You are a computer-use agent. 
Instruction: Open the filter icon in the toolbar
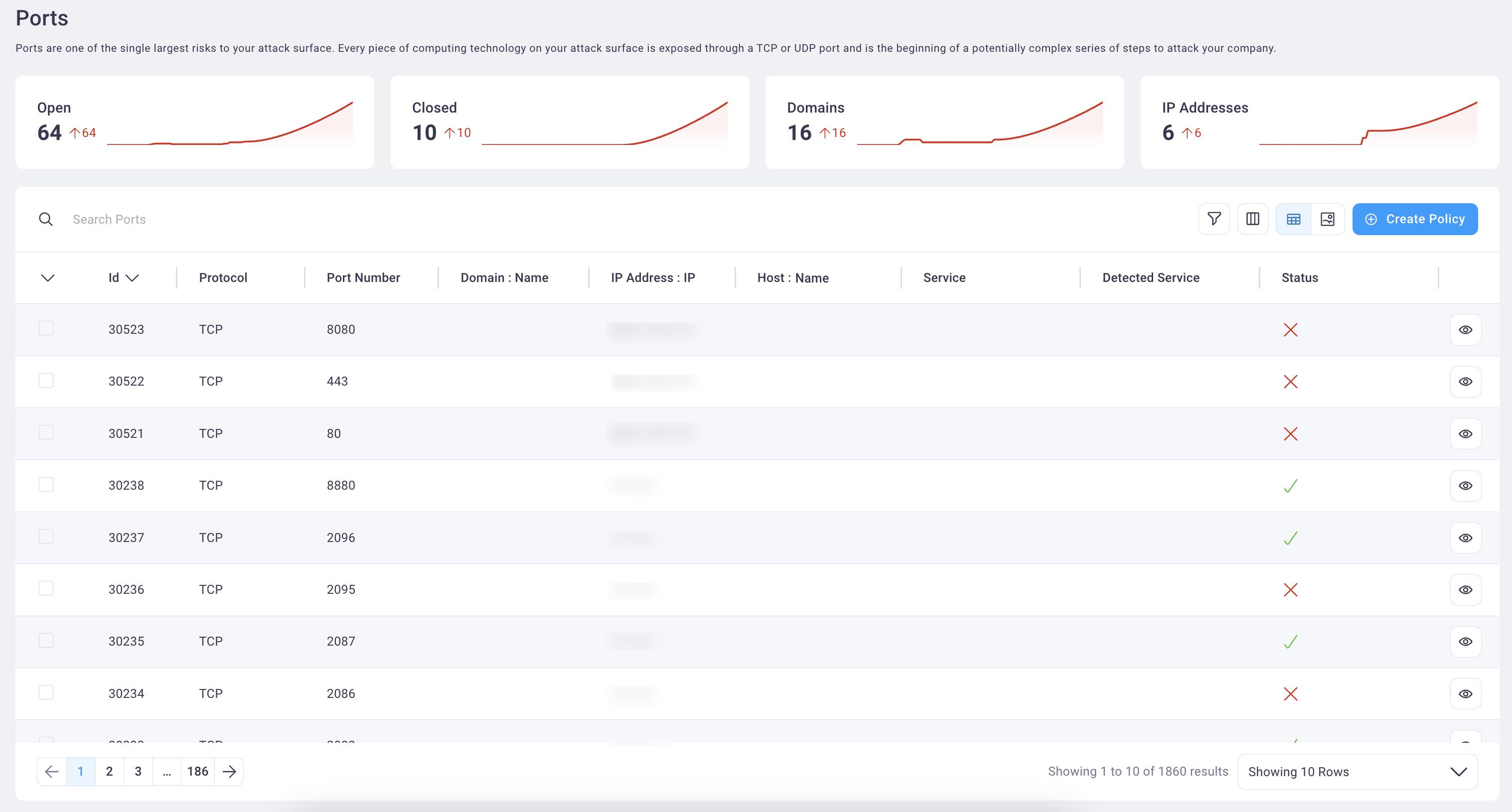(1214, 219)
